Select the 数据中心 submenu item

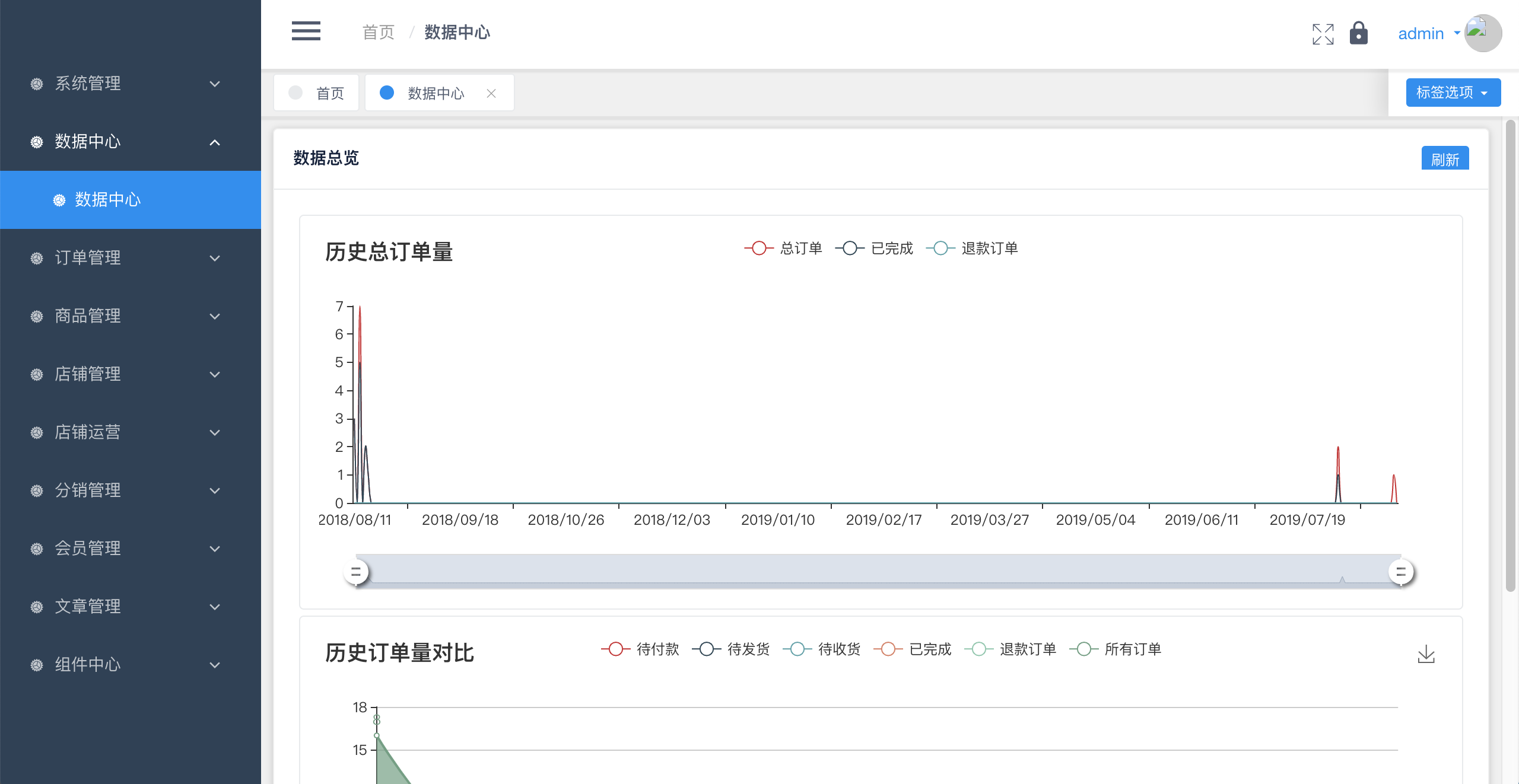pyautogui.click(x=108, y=200)
